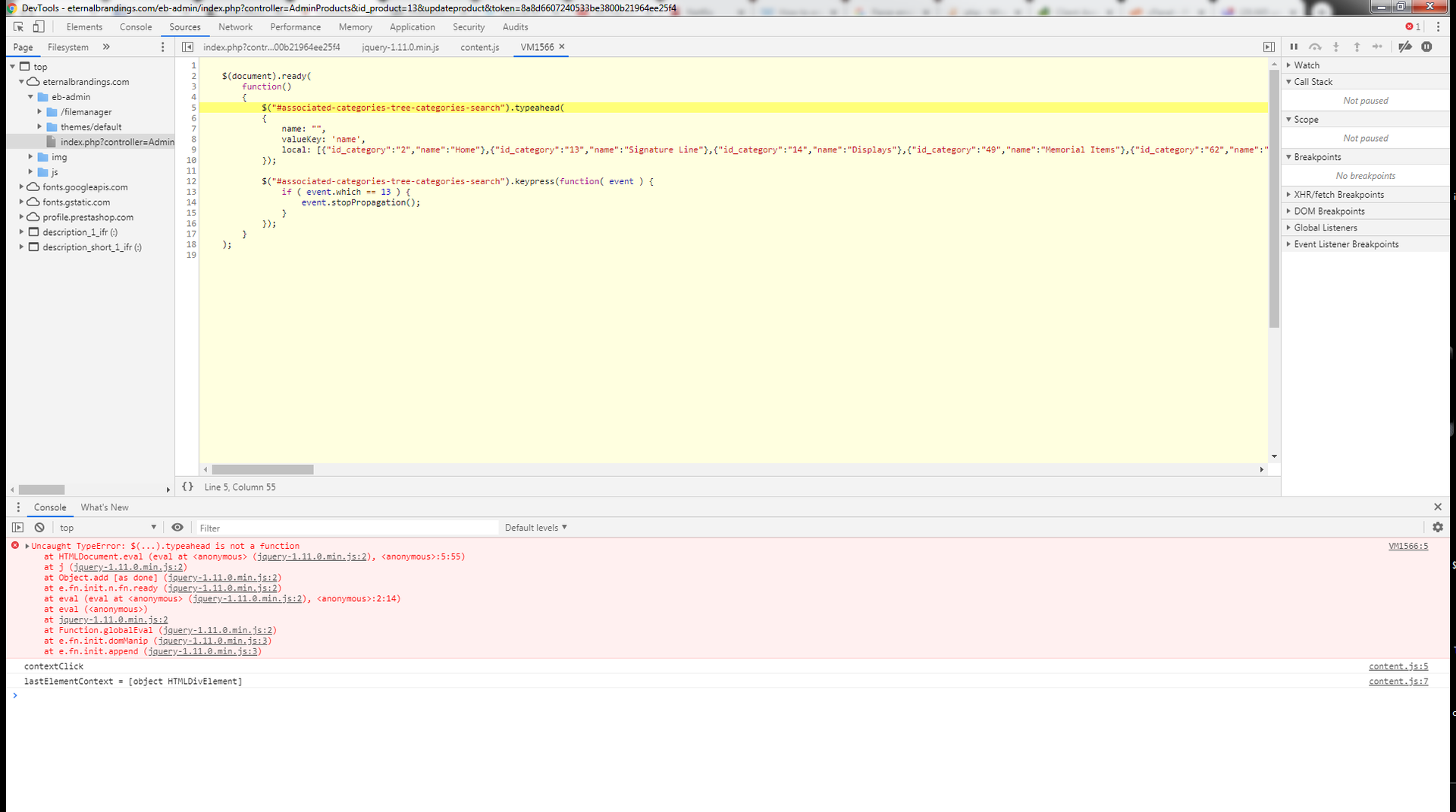Click the step into function icon
1456x812 pixels.
(x=1336, y=47)
